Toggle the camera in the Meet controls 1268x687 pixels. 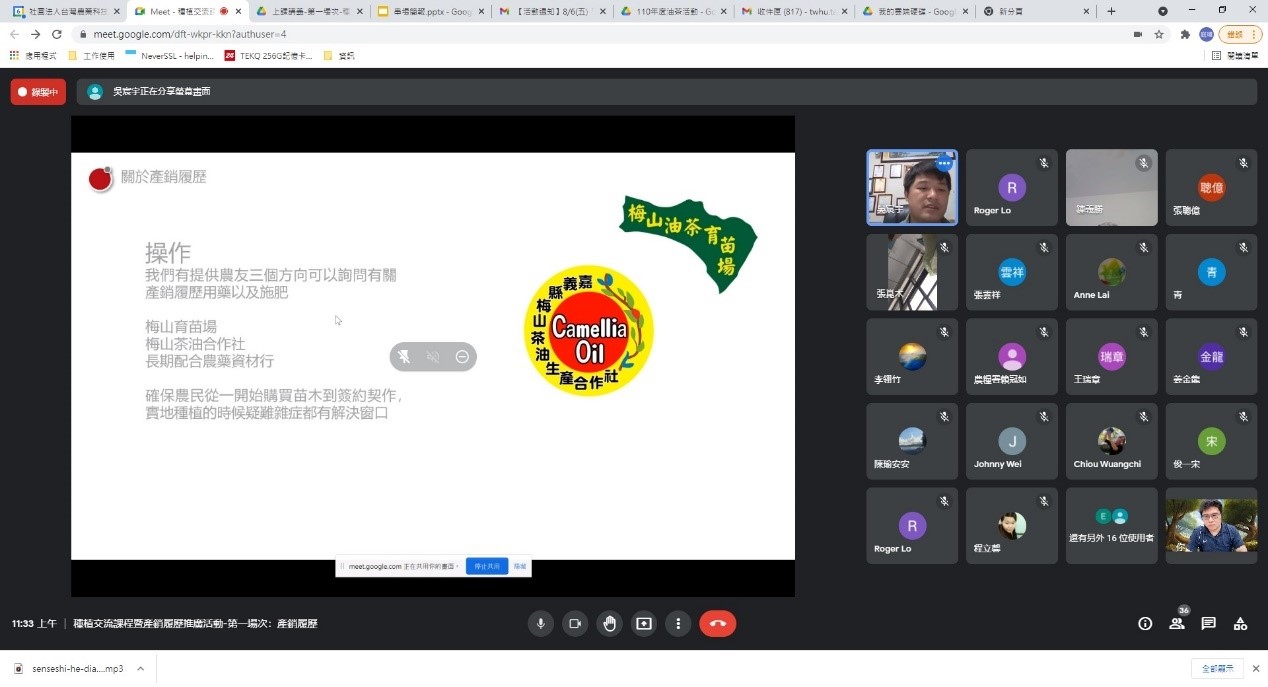click(x=575, y=623)
